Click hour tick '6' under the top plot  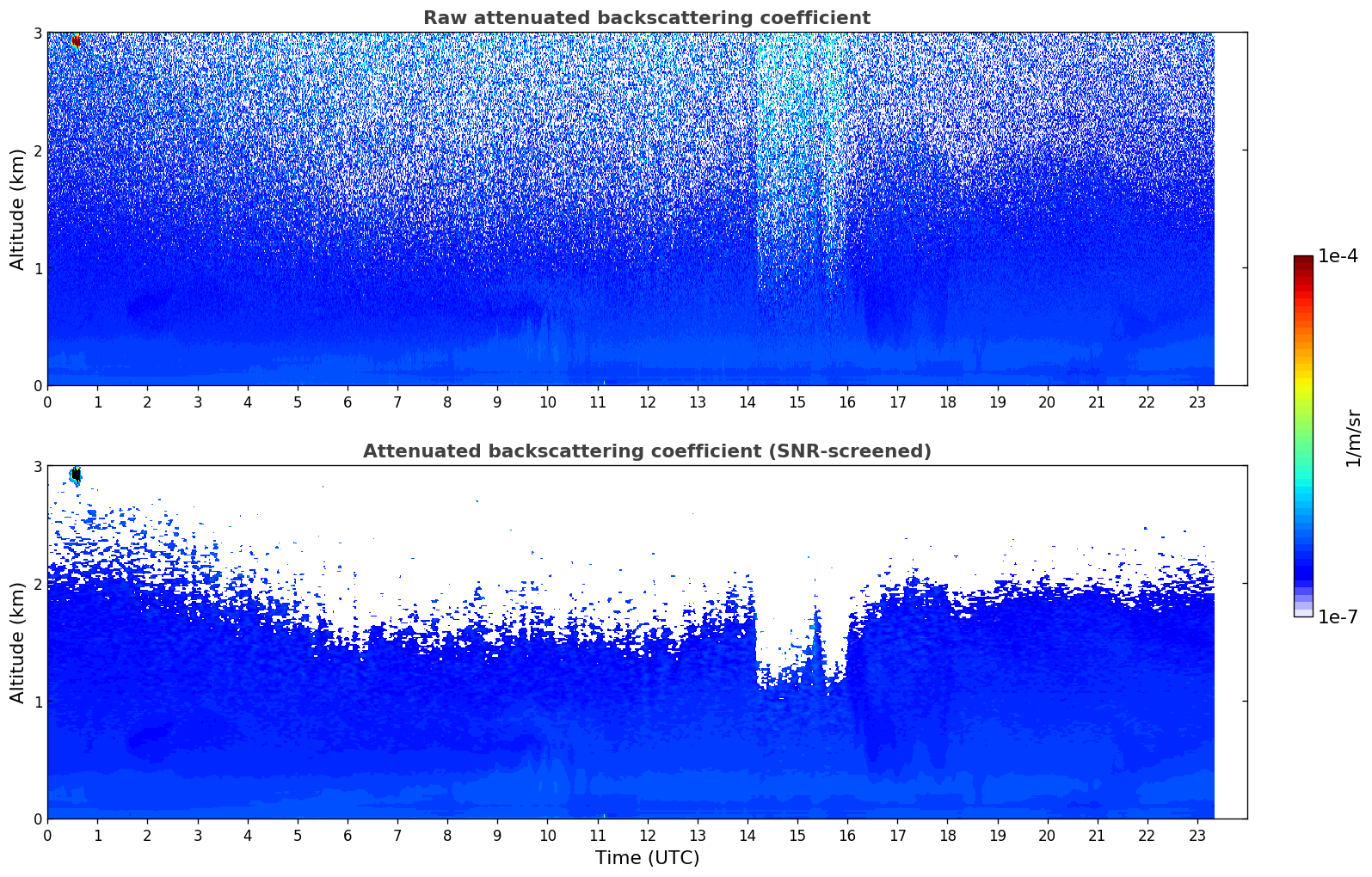[x=348, y=402]
